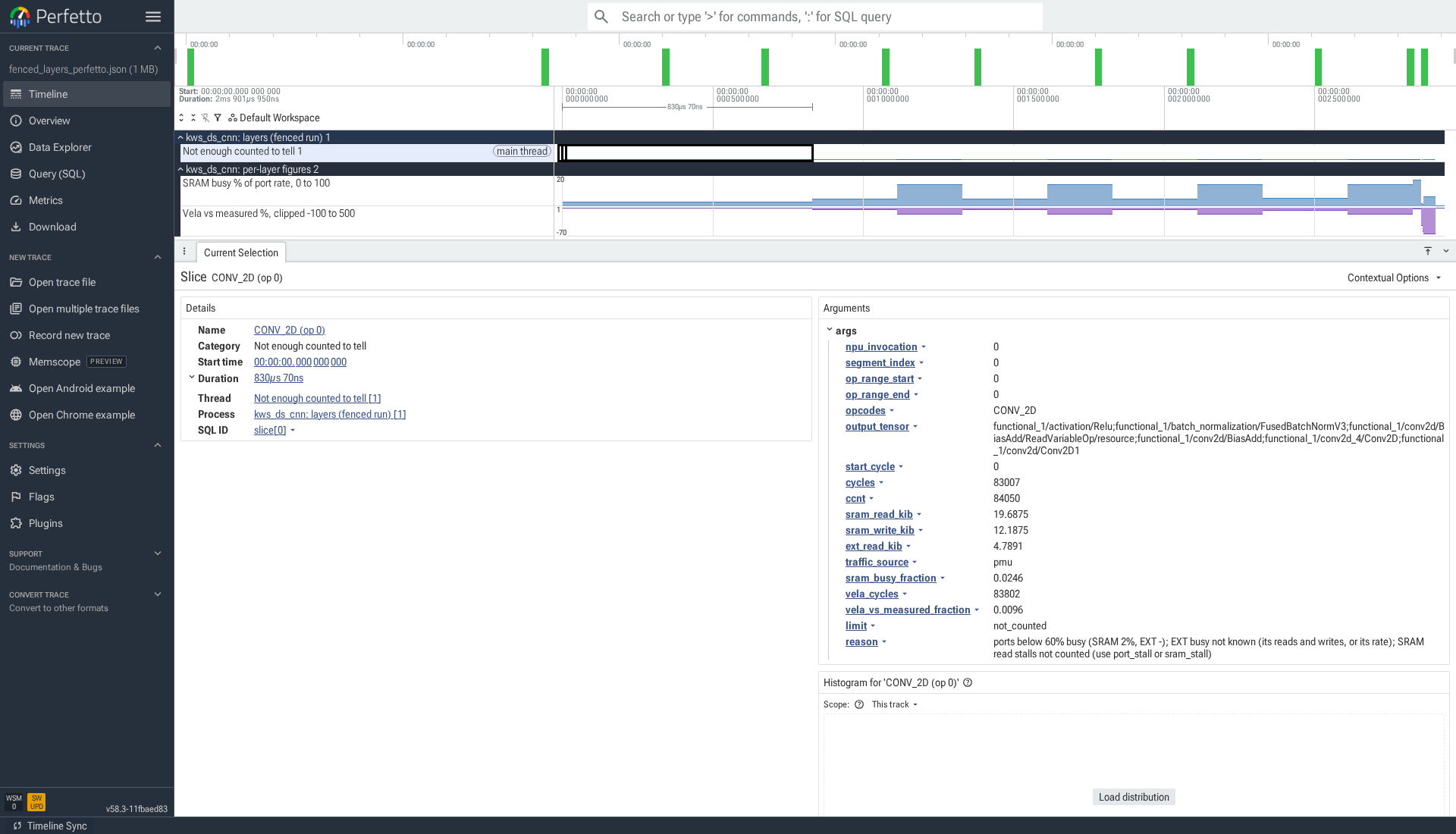Image resolution: width=1456 pixels, height=834 pixels.
Task: Click the selected CONV_2D slice in timeline
Action: [689, 152]
